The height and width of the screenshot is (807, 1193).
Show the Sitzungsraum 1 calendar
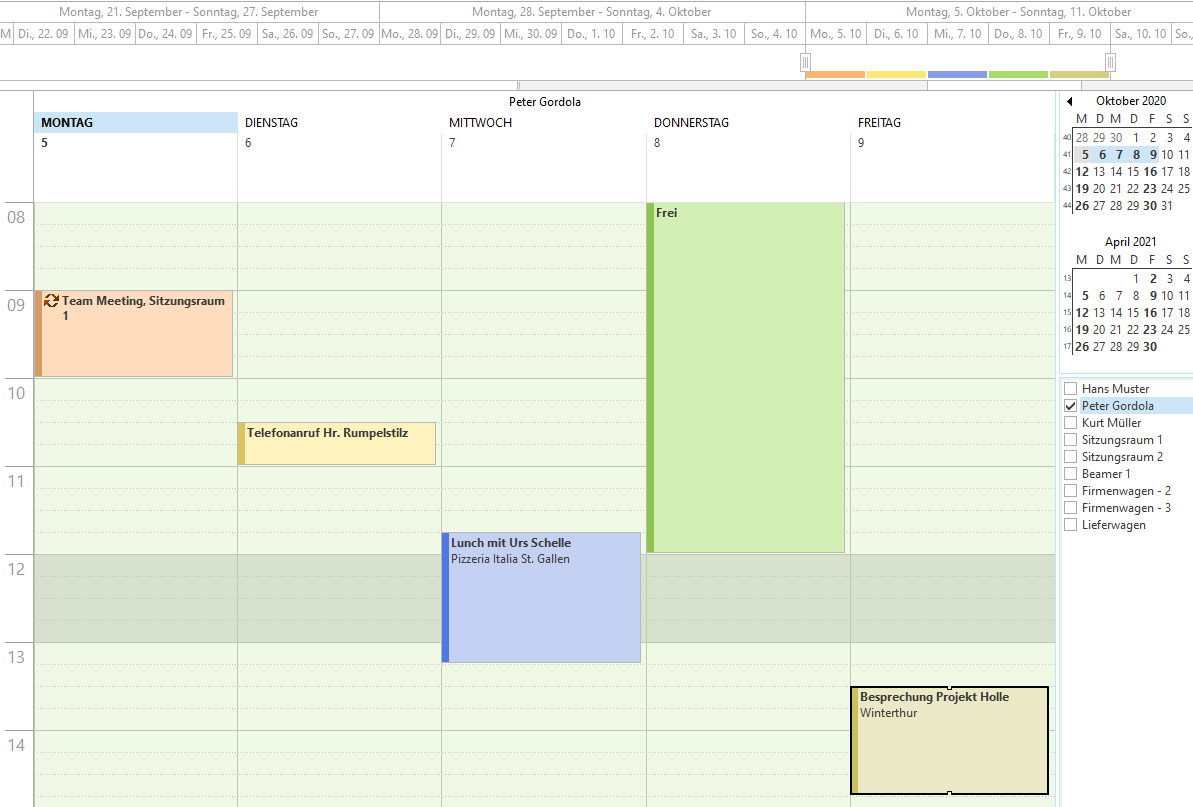(1071, 439)
